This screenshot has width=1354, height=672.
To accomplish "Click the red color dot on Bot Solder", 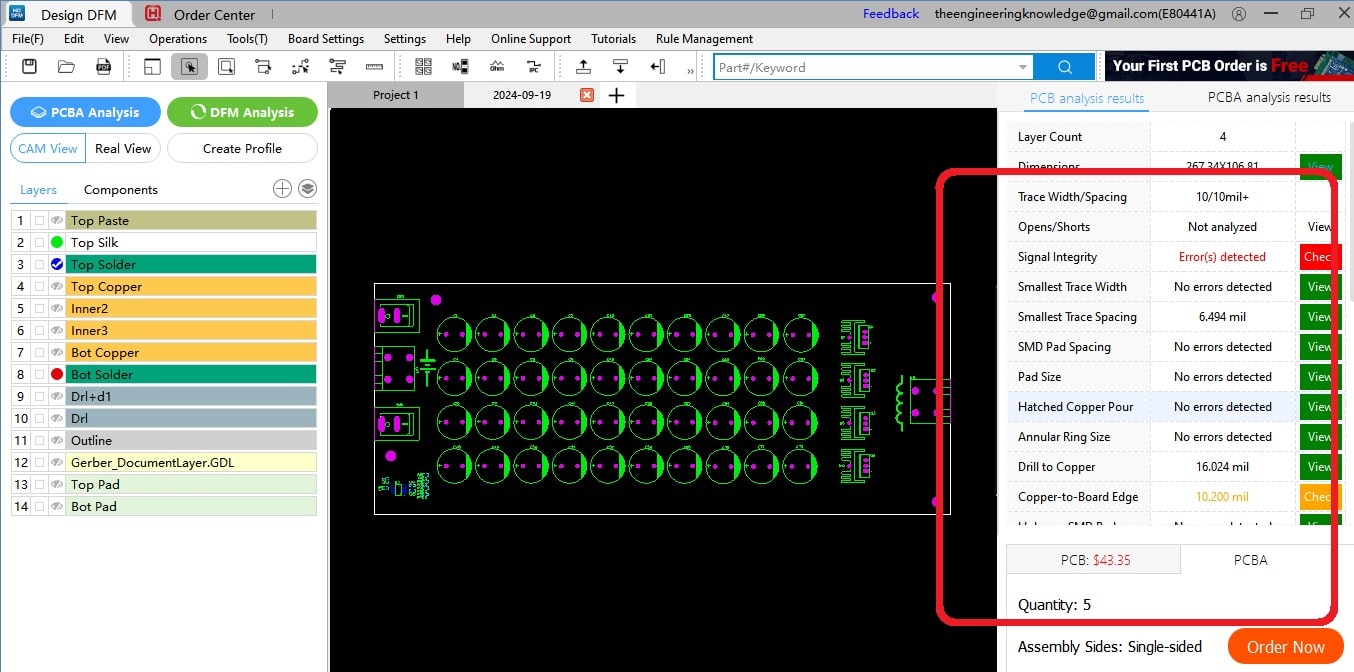I will pyautogui.click(x=57, y=374).
